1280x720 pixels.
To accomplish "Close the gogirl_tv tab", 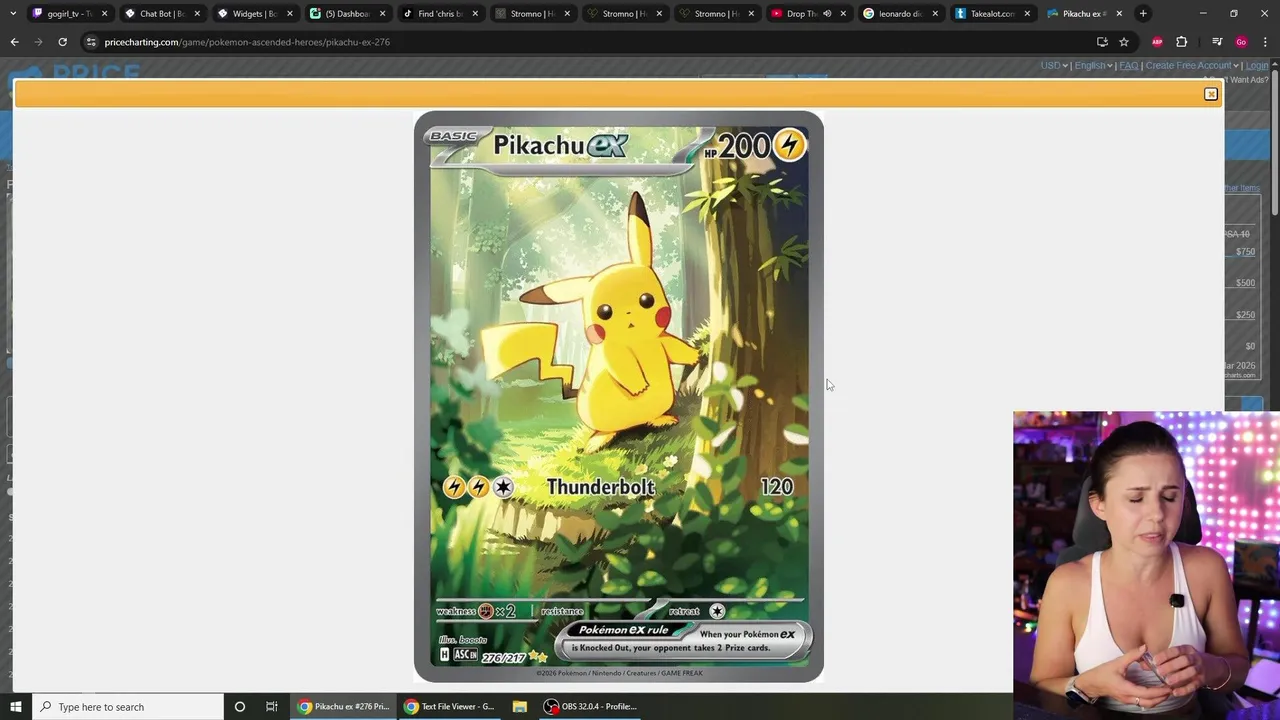I will click(104, 14).
